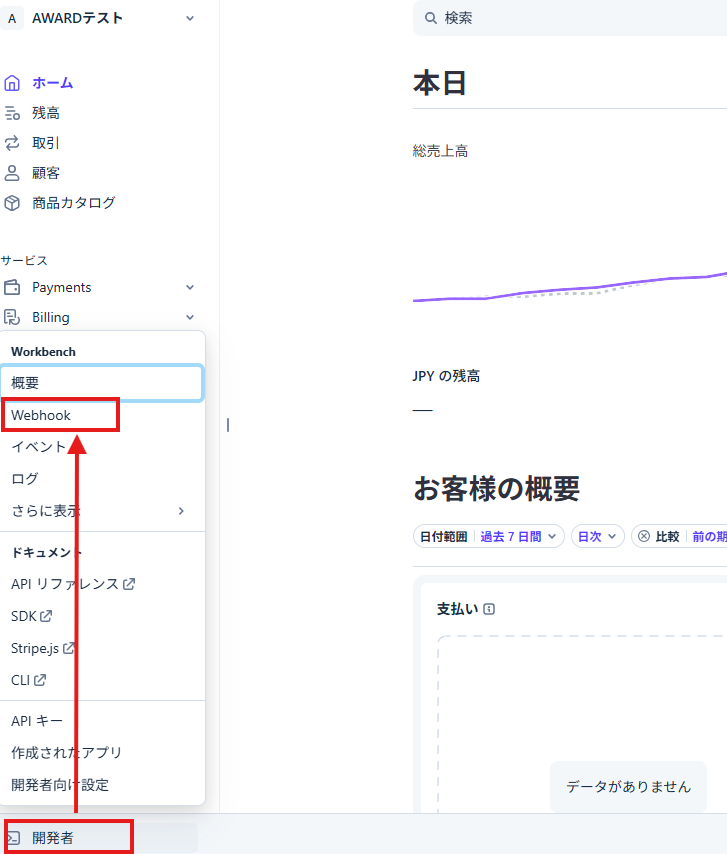Expand the Billing section chevron
727x854 pixels.
click(190, 317)
